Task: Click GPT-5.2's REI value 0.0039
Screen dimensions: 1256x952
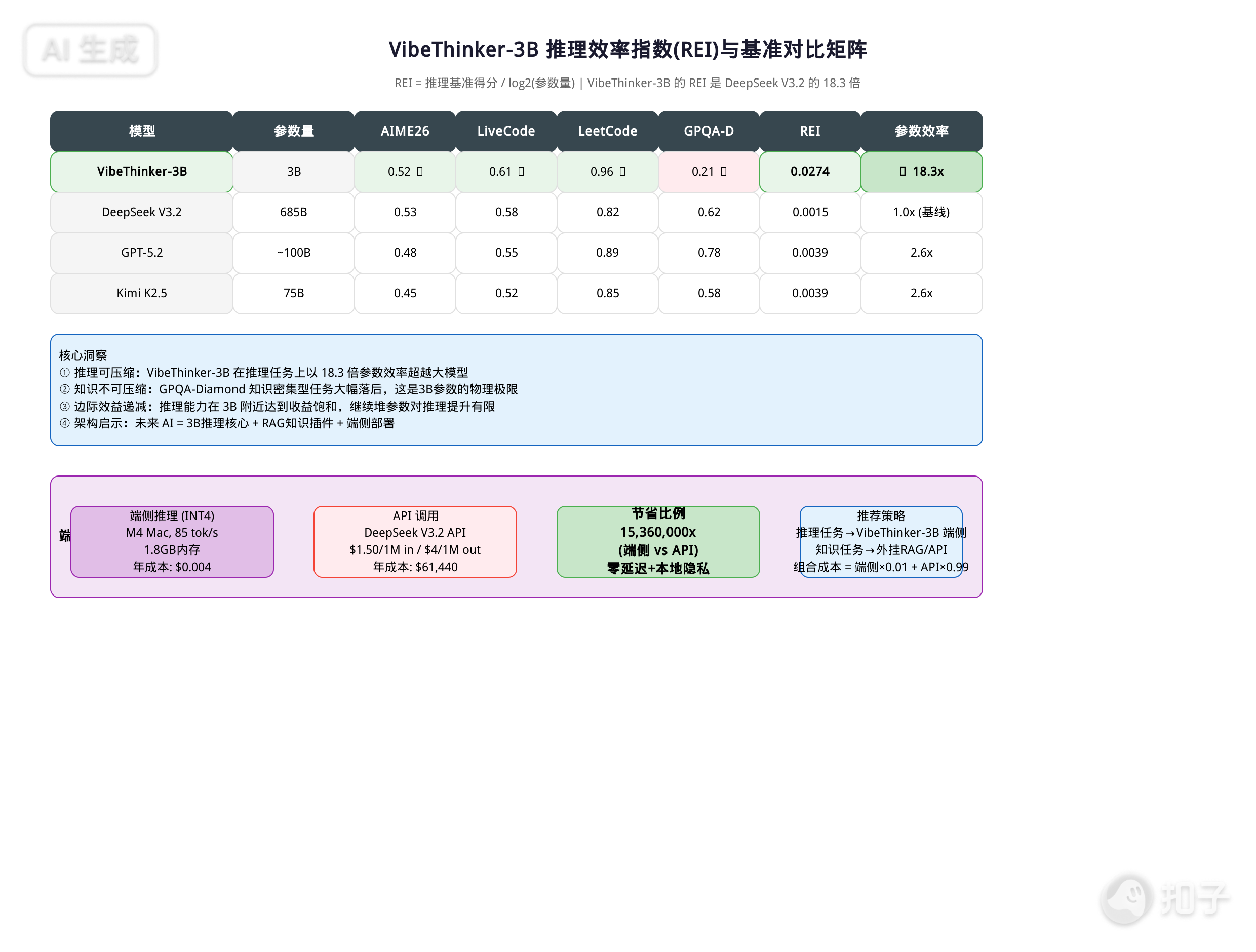Action: click(810, 253)
